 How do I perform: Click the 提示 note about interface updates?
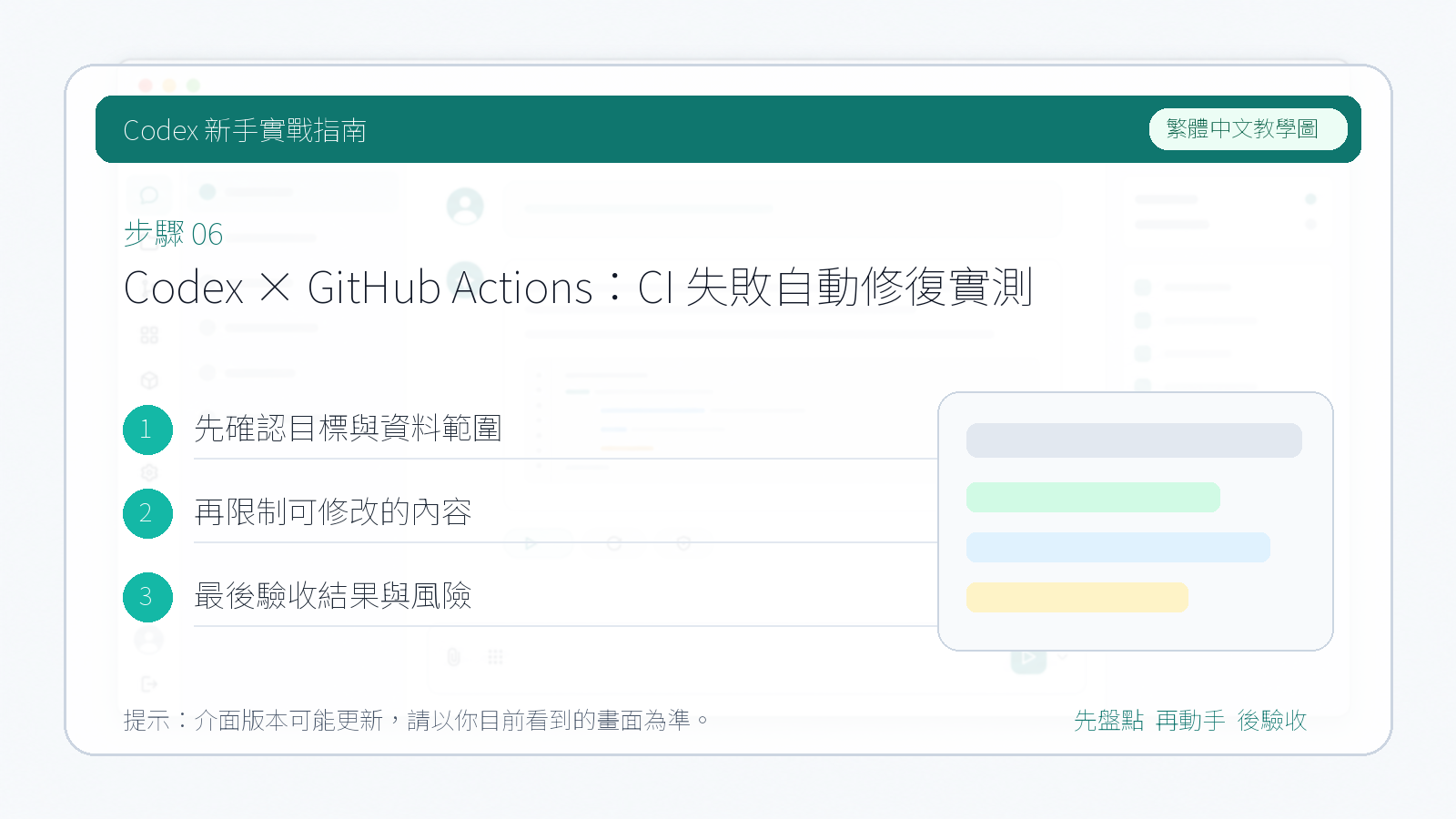[416, 721]
